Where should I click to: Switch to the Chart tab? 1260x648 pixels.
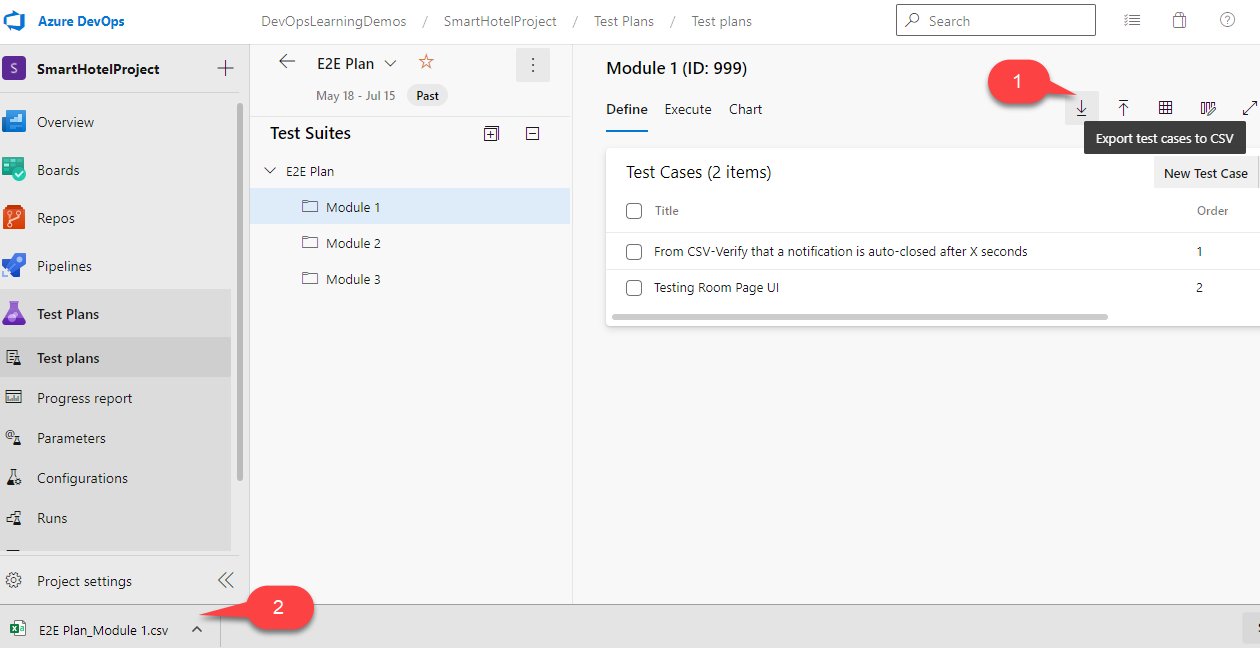point(746,109)
